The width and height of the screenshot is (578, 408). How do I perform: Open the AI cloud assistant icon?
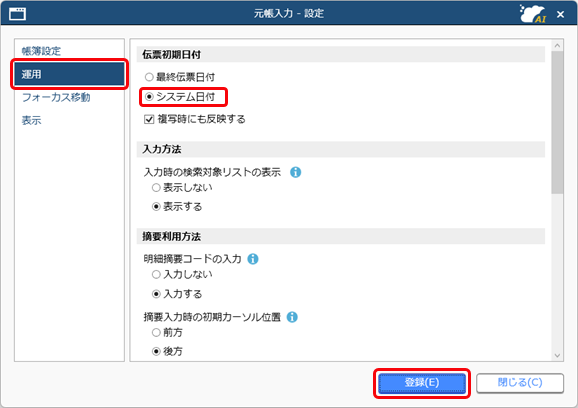coord(533,14)
